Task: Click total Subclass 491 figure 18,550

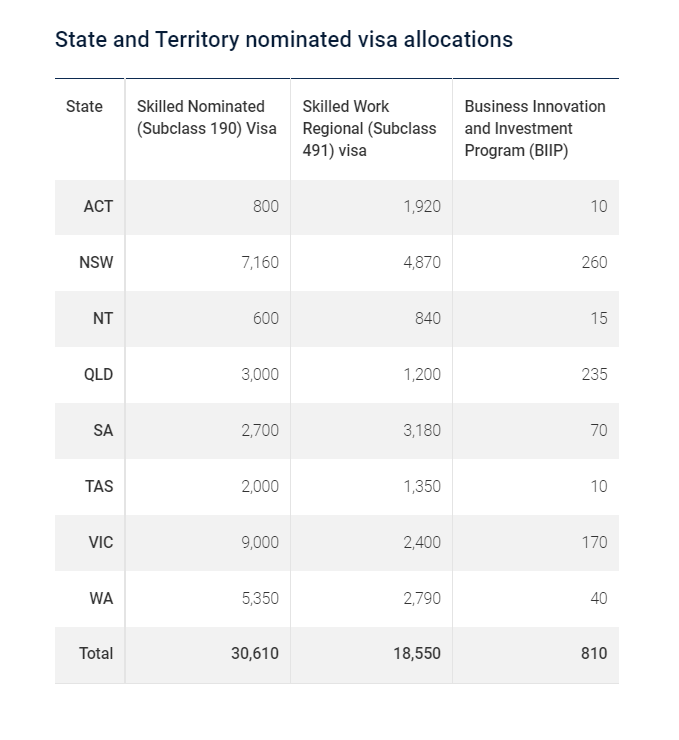Action: tap(417, 654)
